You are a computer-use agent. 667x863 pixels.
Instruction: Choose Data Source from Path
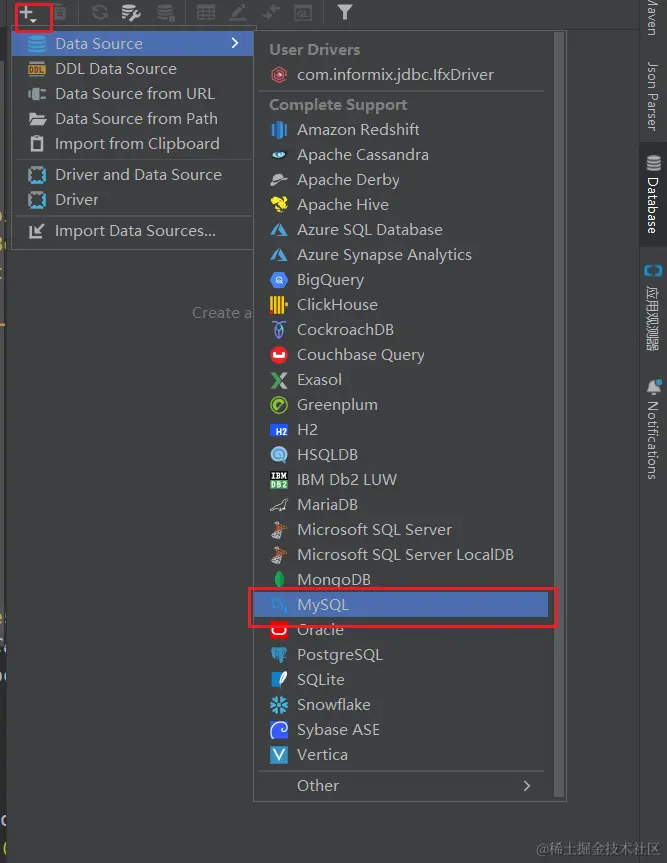pos(132,118)
